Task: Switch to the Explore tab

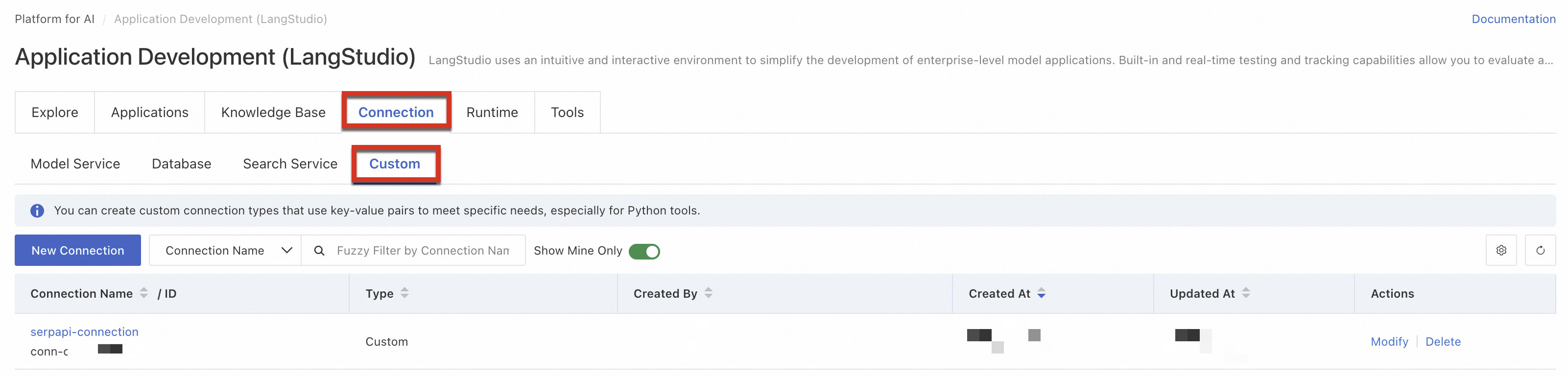Action: pos(55,112)
